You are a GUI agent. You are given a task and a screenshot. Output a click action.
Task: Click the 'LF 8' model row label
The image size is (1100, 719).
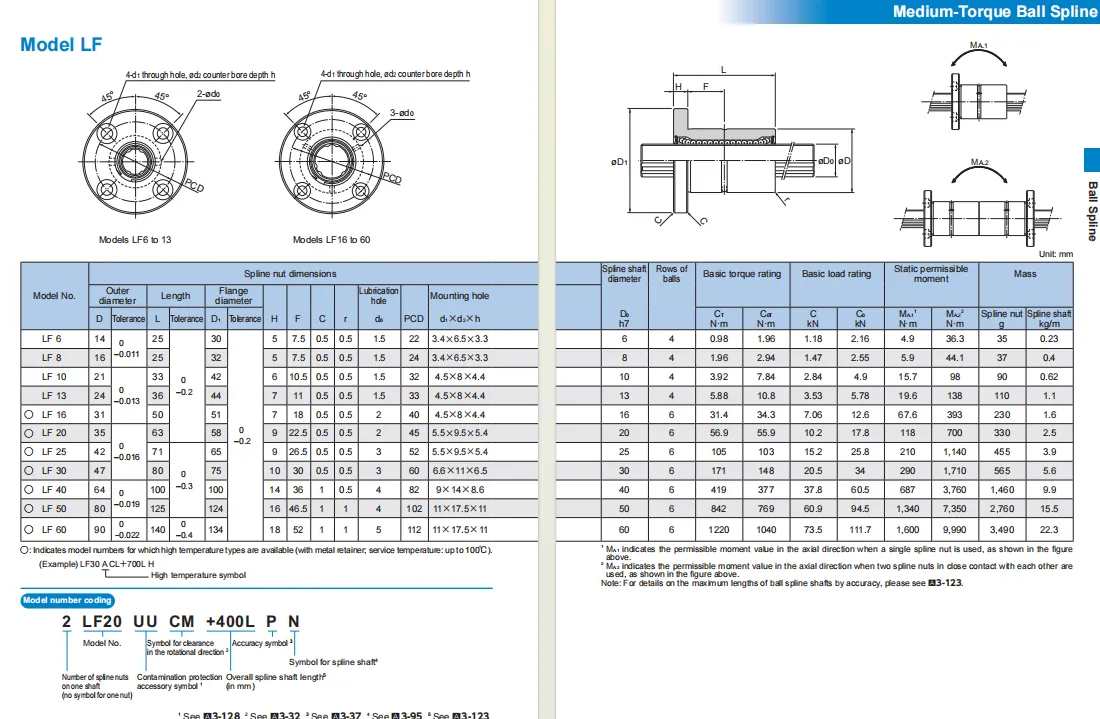51,358
